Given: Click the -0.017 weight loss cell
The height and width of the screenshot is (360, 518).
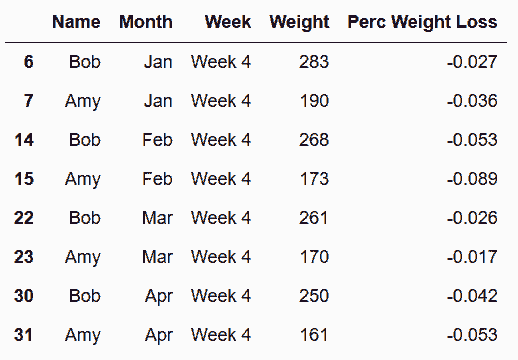Looking at the screenshot, I should [x=472, y=257].
